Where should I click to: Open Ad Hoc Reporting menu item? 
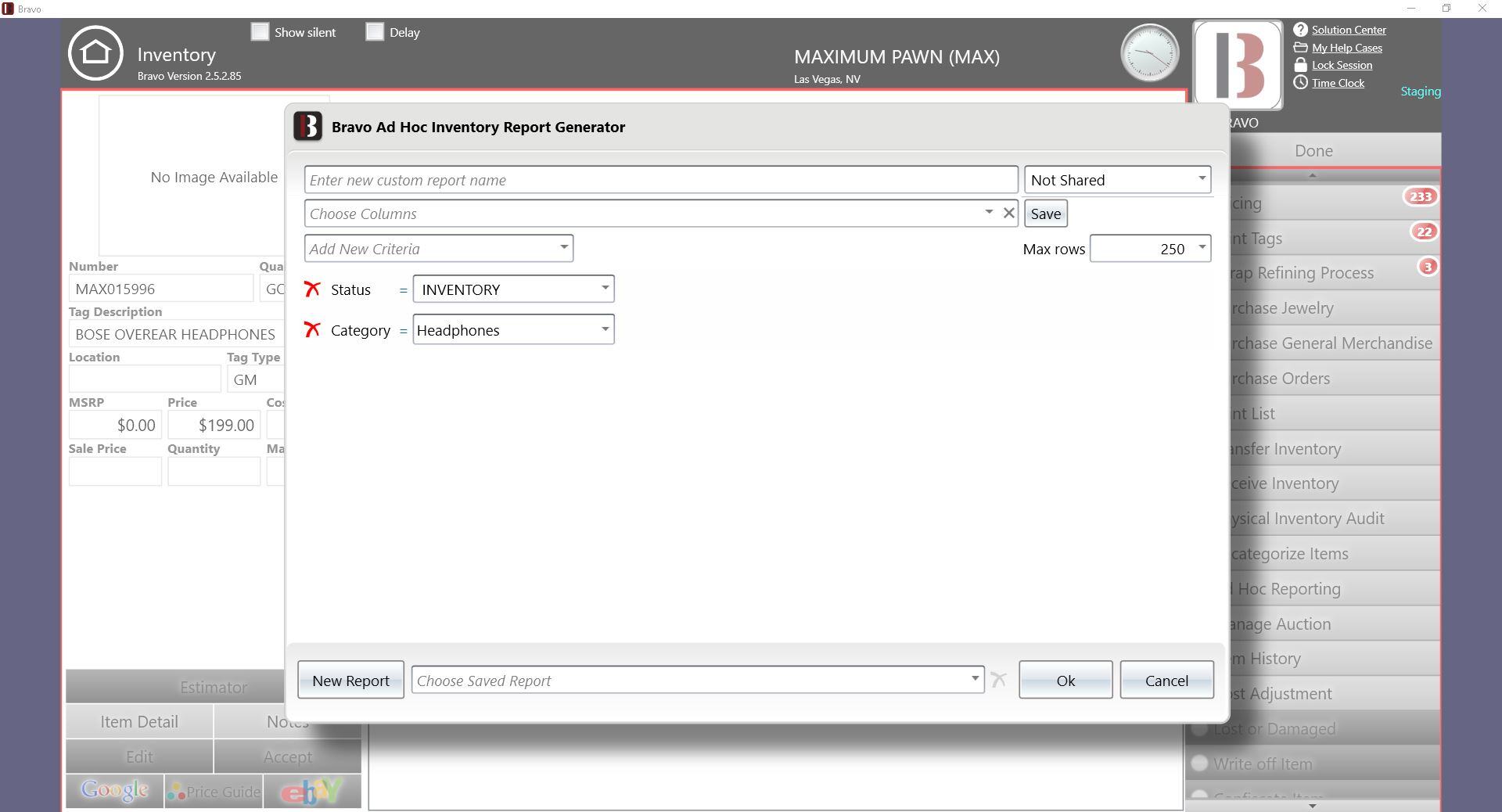coord(1334,589)
